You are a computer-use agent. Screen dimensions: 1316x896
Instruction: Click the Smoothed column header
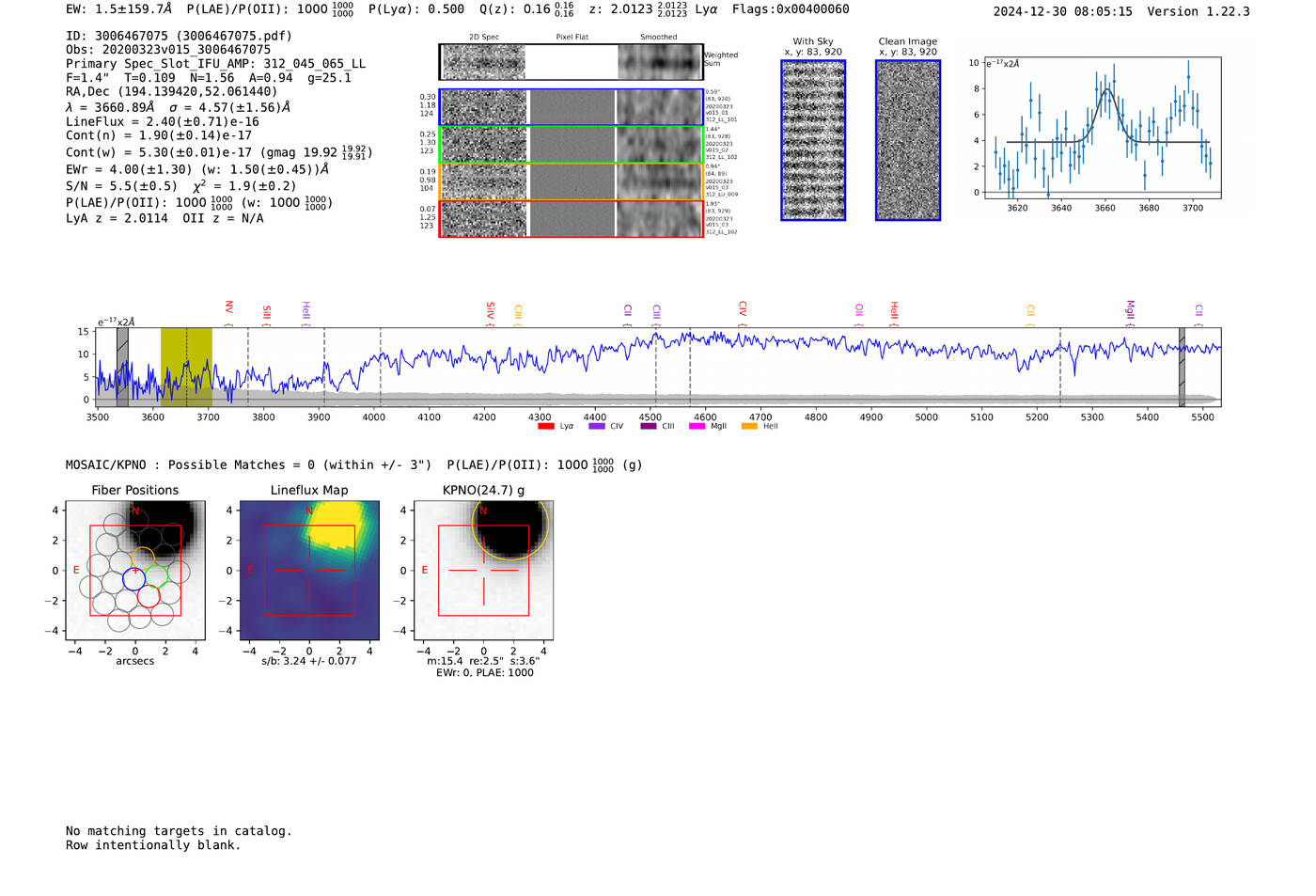point(659,38)
